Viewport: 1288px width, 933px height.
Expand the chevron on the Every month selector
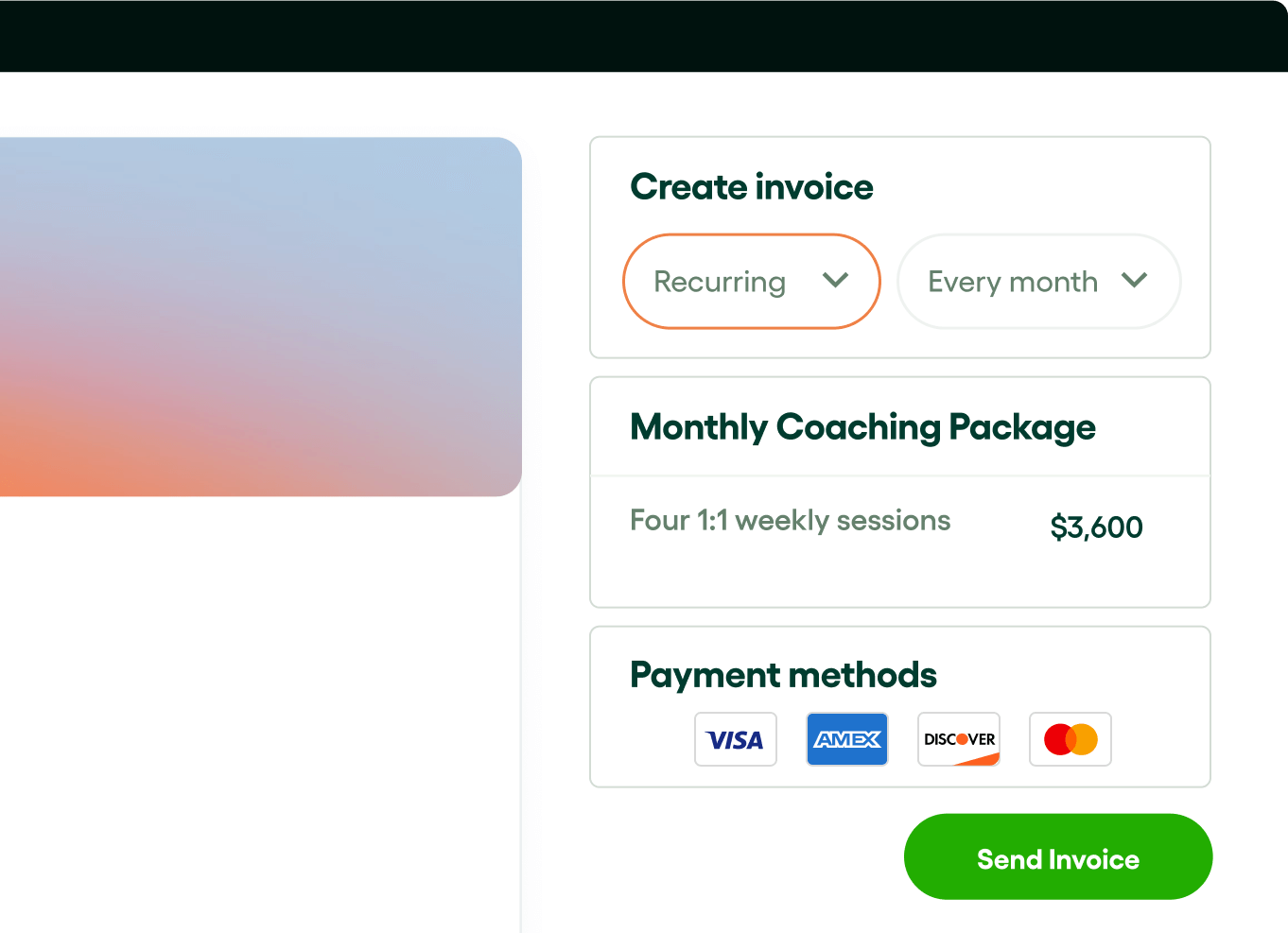coord(1136,281)
